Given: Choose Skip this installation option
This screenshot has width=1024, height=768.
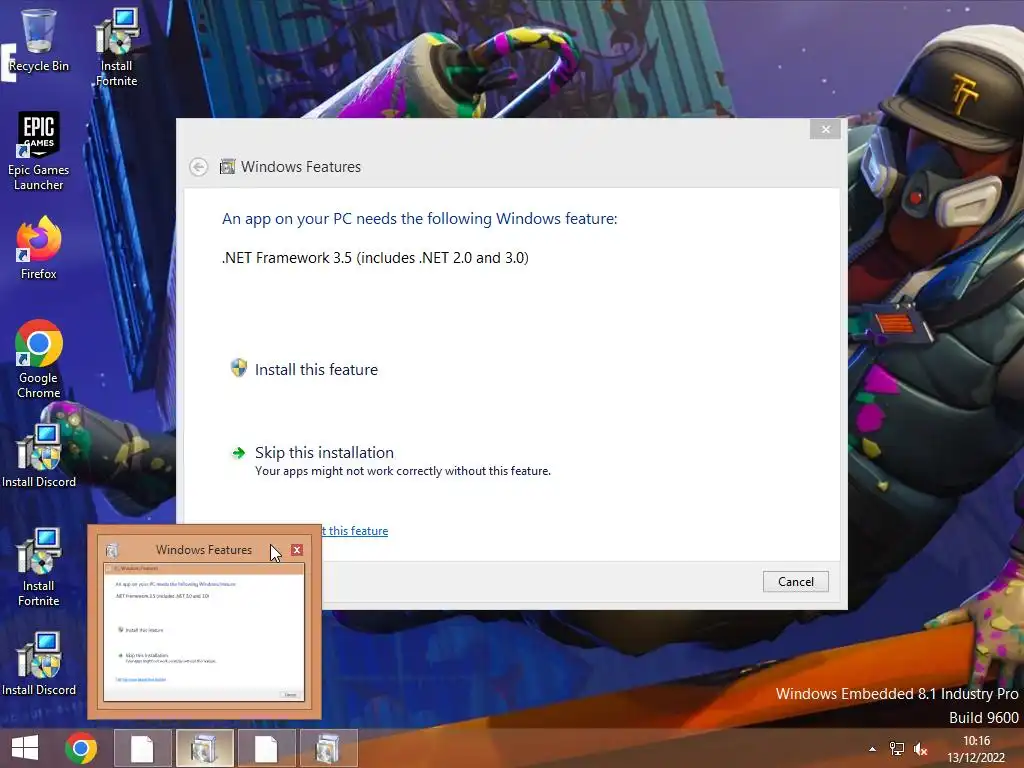Looking at the screenshot, I should coord(391,461).
